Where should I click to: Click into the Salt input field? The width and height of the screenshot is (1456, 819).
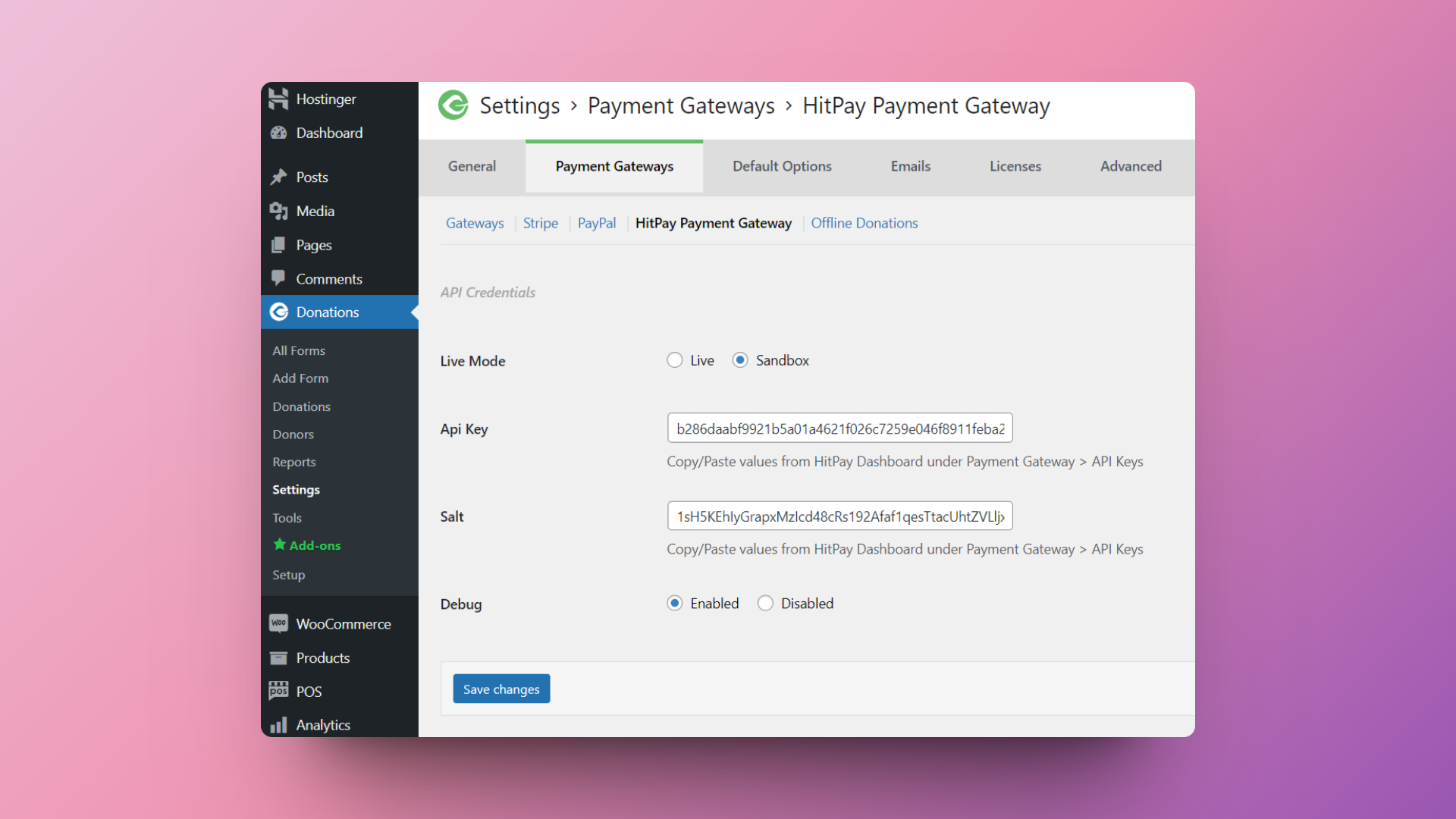coord(839,516)
